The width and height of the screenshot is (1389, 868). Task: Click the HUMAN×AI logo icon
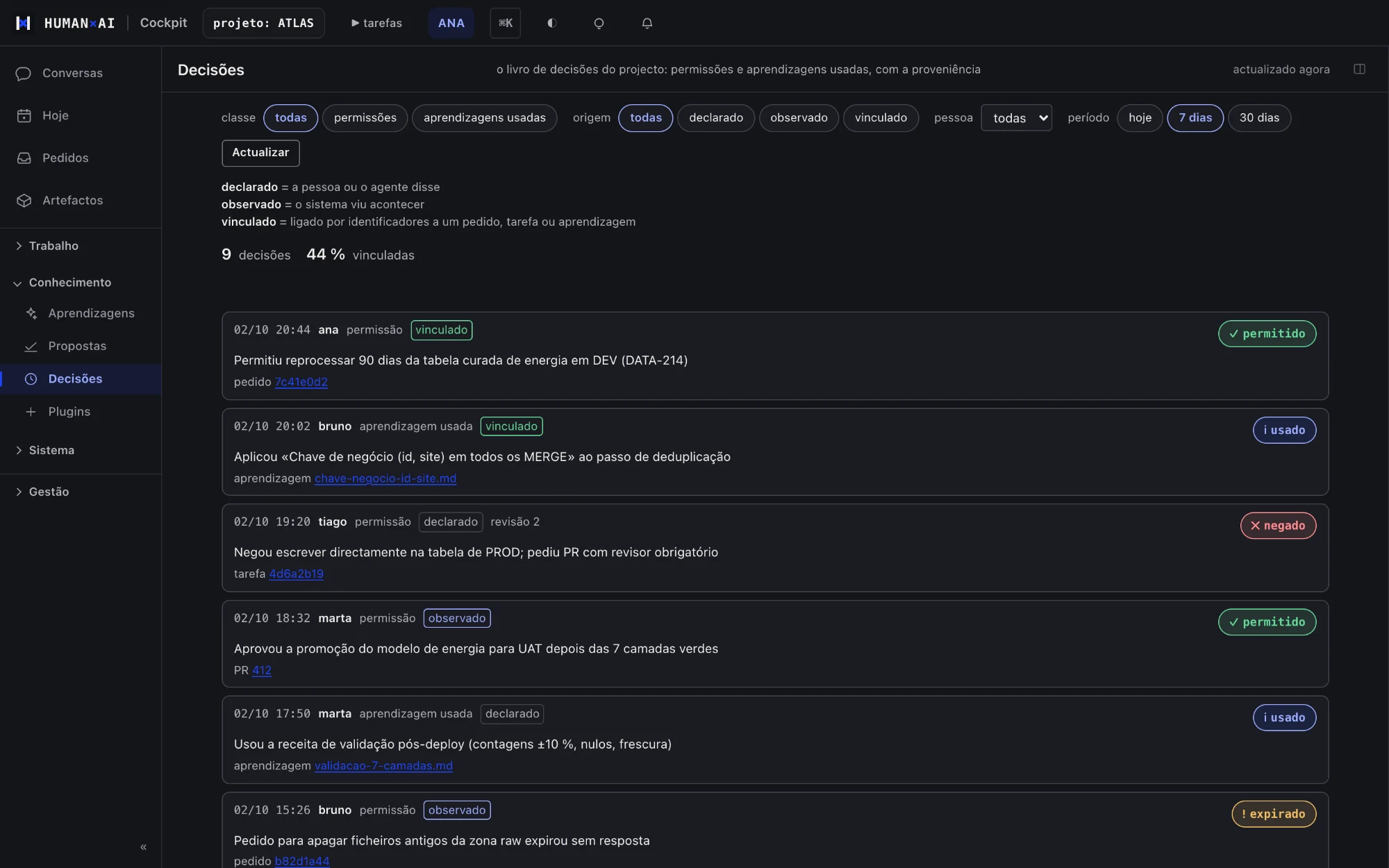click(24, 23)
